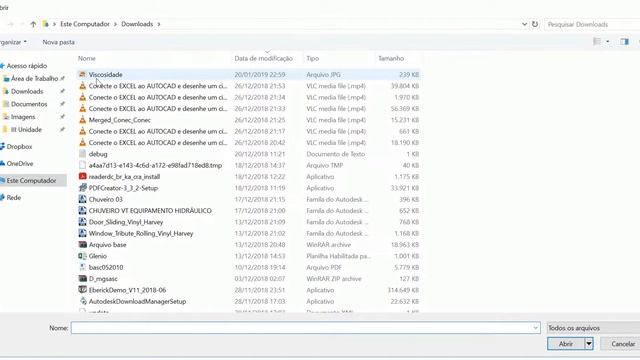Select D_mgsasc WinRAR ZIP icon
Viewport: 640px width, 360px height.
[x=82, y=279]
